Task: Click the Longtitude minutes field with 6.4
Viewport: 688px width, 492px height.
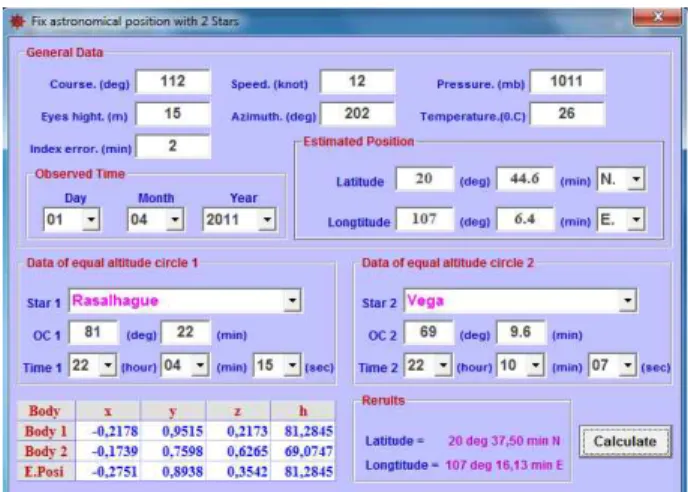Action: pyautogui.click(x=525, y=219)
